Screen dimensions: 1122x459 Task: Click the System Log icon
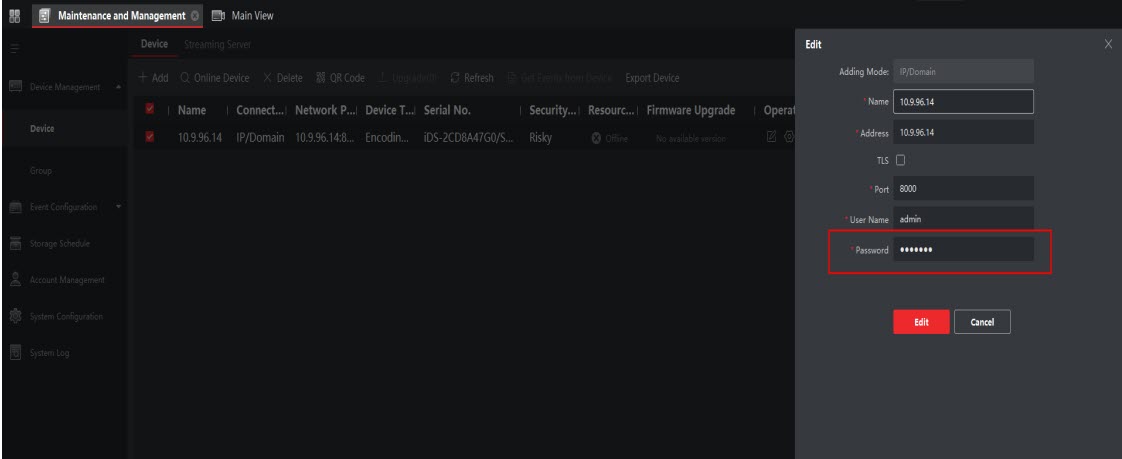[x=14, y=353]
